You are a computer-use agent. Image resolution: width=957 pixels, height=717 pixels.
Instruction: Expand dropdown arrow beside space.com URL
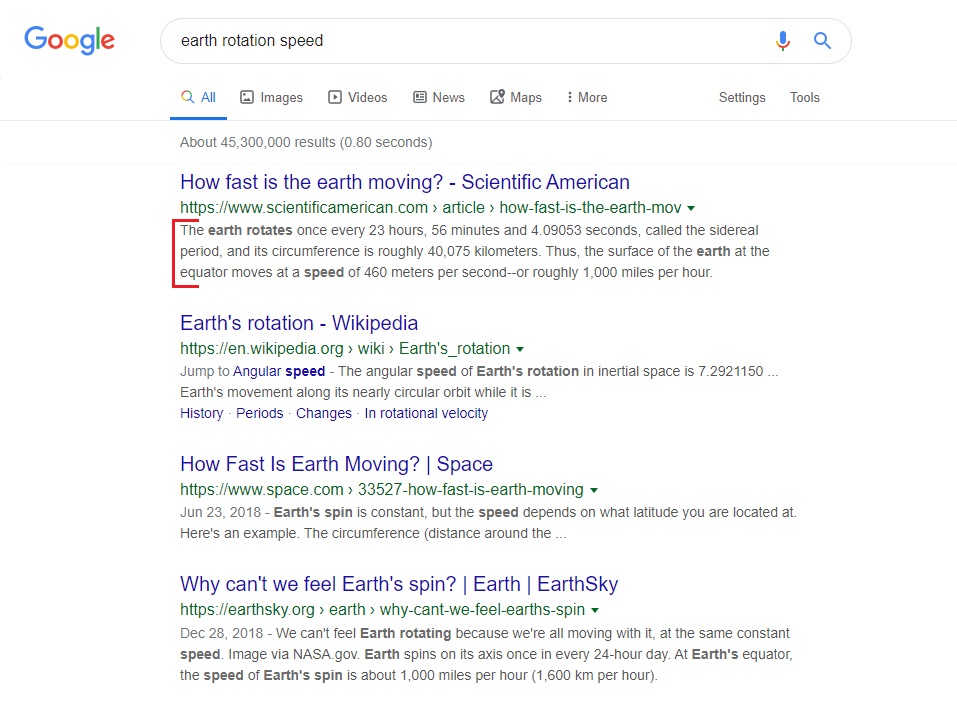(594, 490)
